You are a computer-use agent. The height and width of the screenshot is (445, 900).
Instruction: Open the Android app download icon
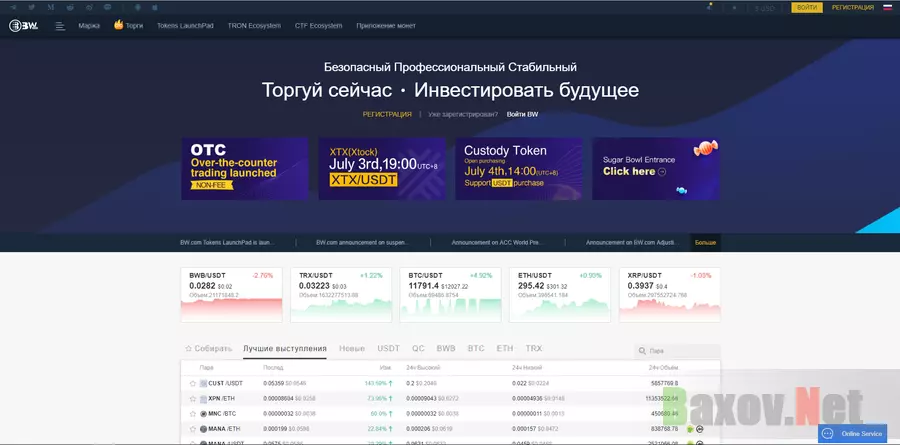[137, 7]
